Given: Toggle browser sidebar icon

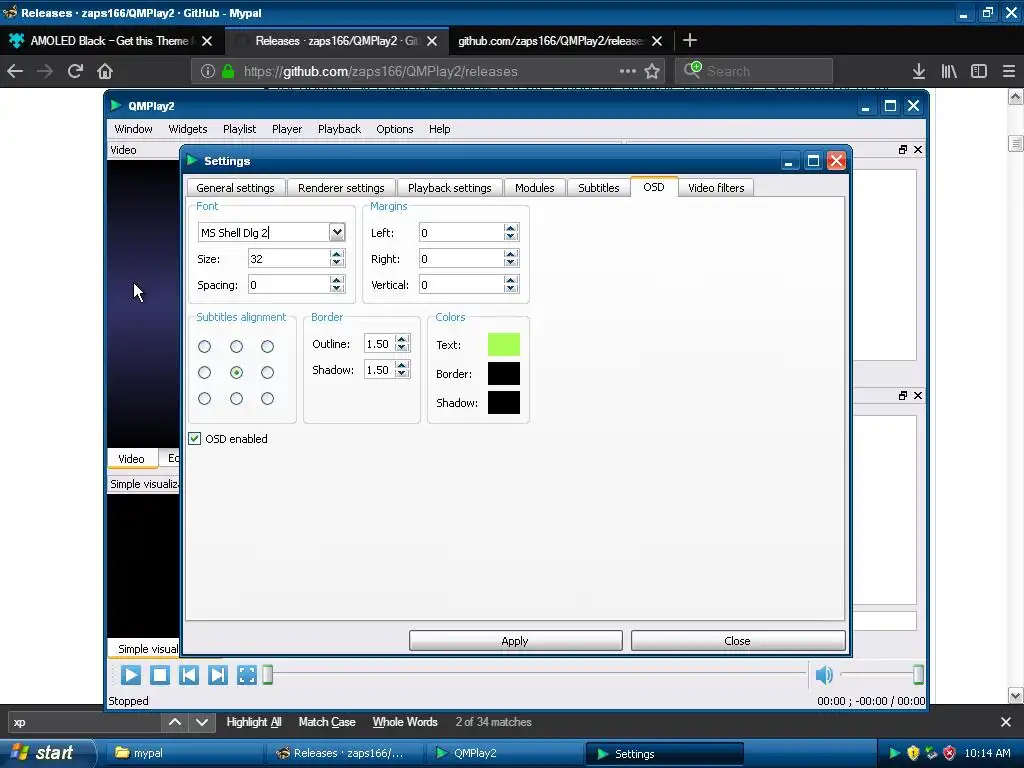Looking at the screenshot, I should (979, 71).
